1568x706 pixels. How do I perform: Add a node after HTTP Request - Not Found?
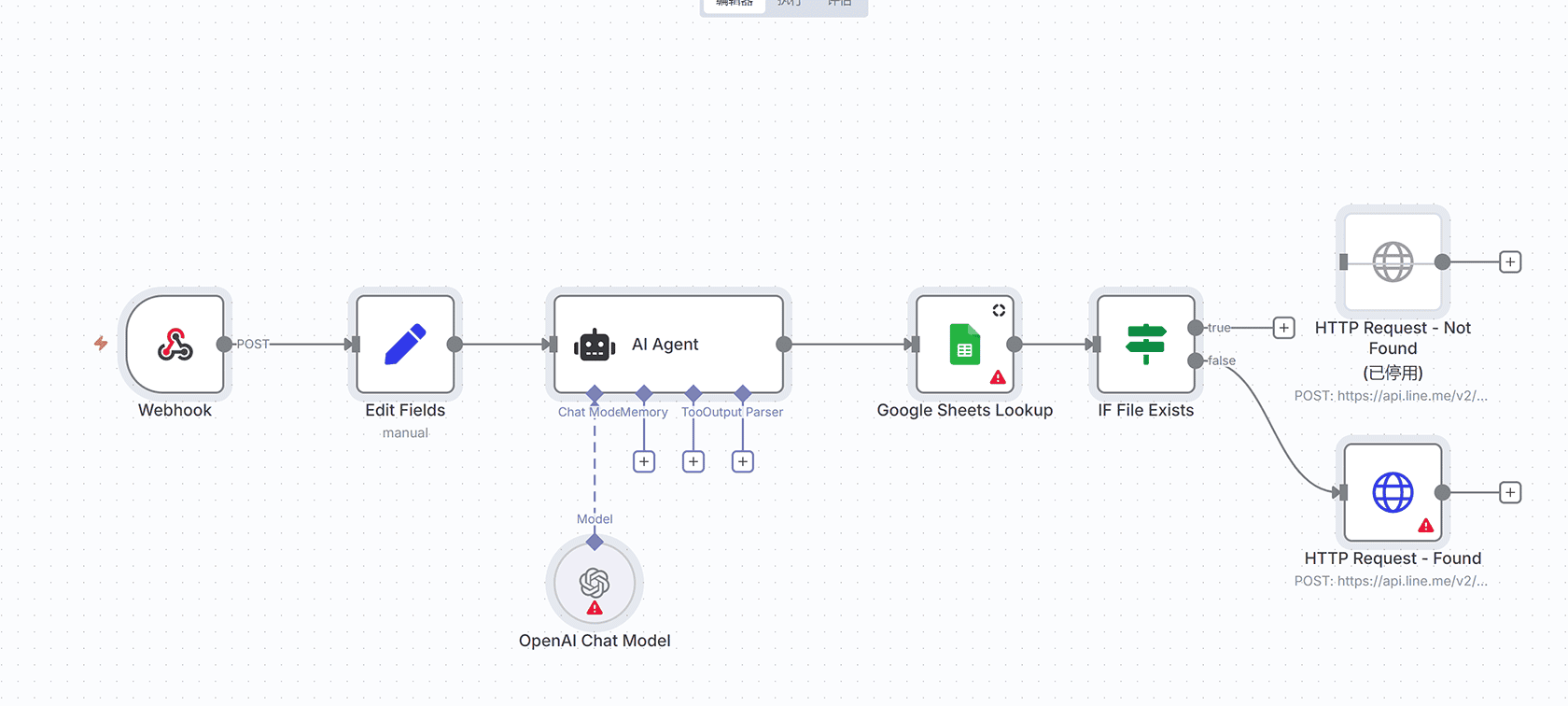coord(1510,262)
